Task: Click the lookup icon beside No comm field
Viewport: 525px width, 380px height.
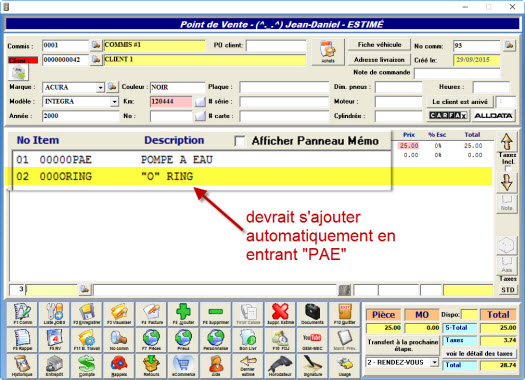Action: [509, 45]
